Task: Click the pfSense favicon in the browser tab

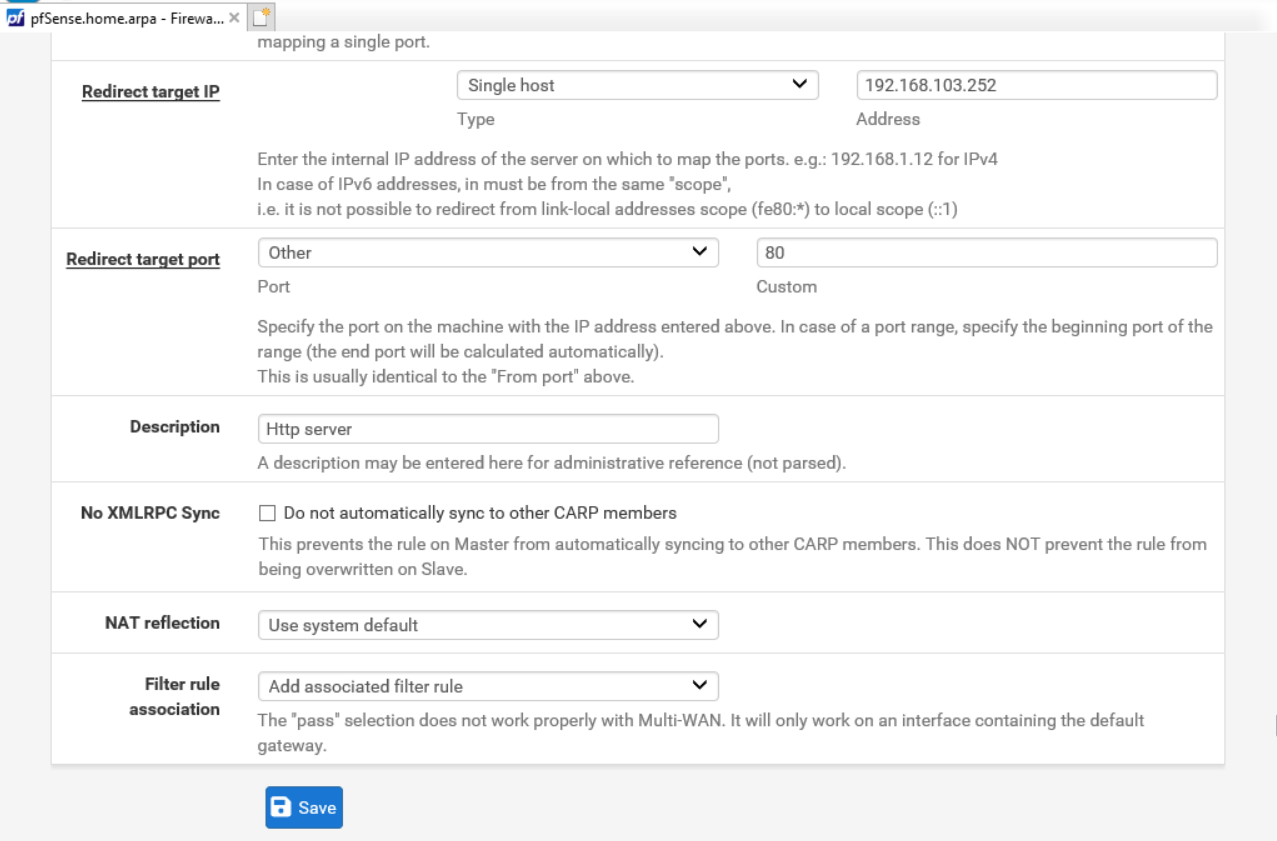Action: coord(9,17)
